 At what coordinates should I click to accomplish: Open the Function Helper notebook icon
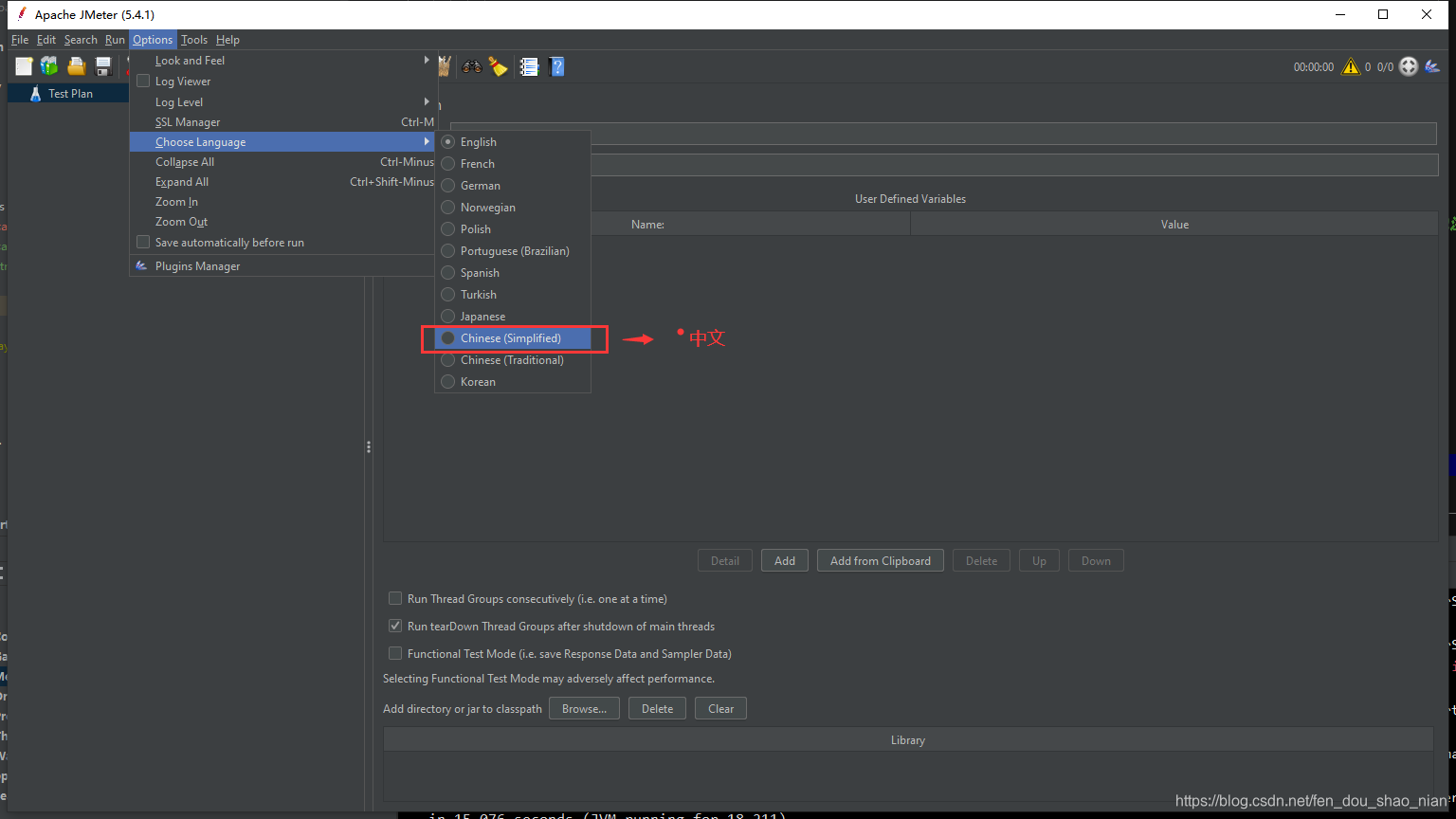coord(529,66)
